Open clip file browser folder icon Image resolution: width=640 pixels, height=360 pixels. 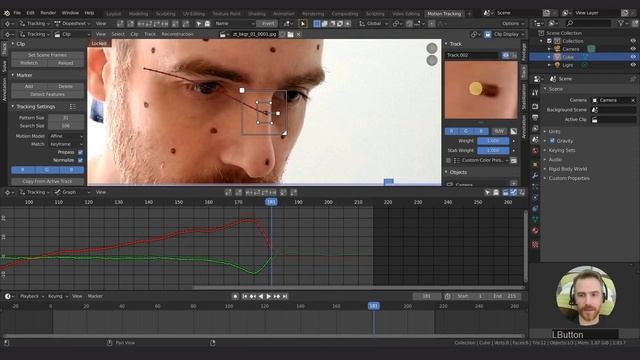290,34
